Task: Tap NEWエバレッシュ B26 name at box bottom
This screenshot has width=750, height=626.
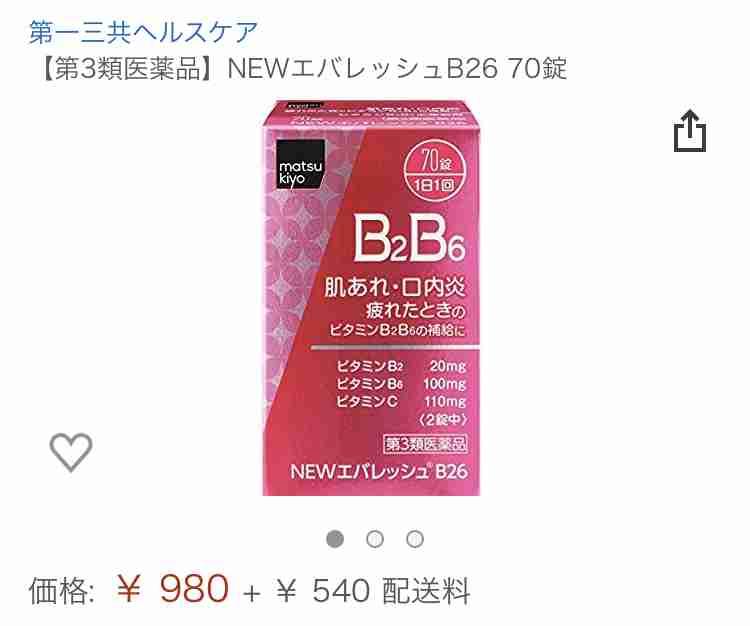Action: coord(379,472)
